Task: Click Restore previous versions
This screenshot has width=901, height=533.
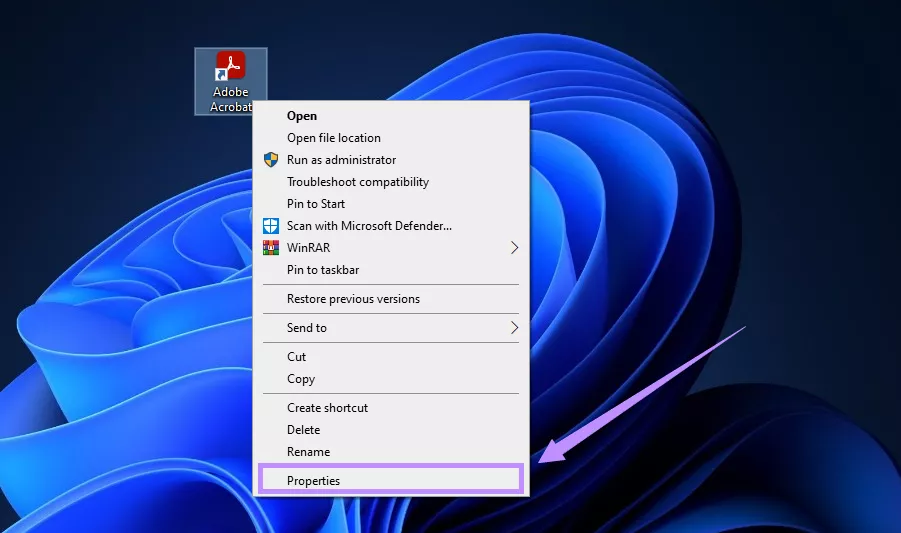Action: [353, 299]
